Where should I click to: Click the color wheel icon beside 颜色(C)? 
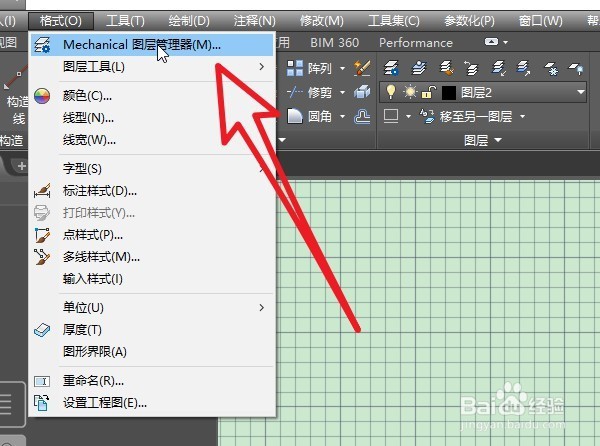click(42, 96)
